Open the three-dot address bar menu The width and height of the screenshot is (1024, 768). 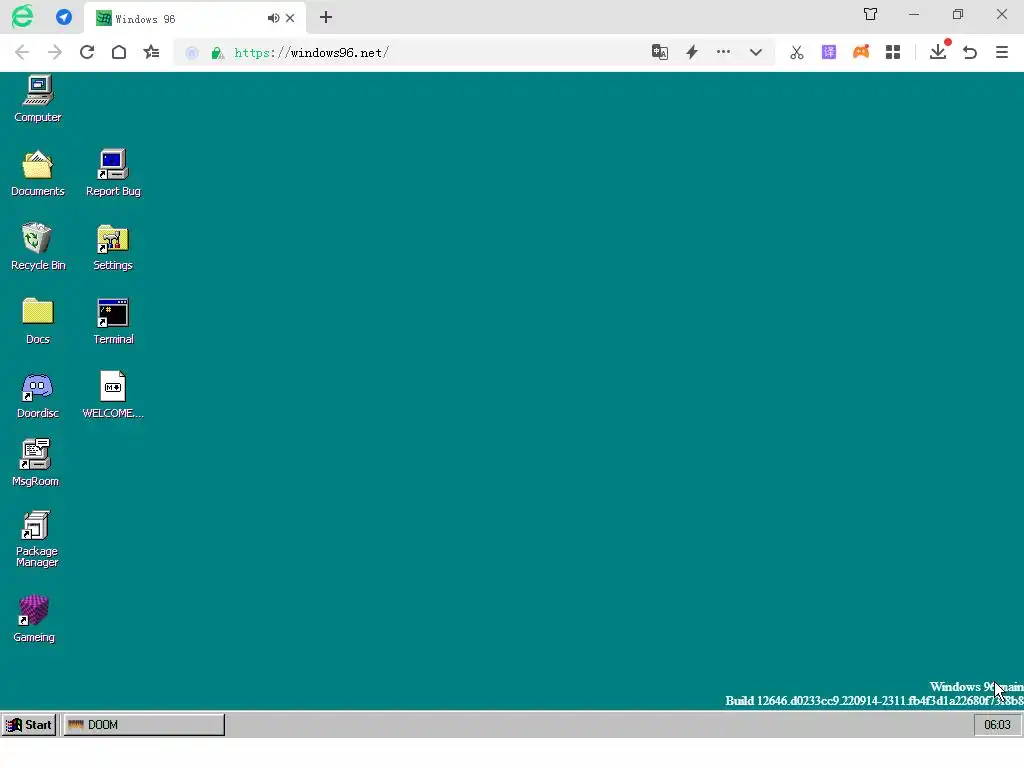(724, 52)
